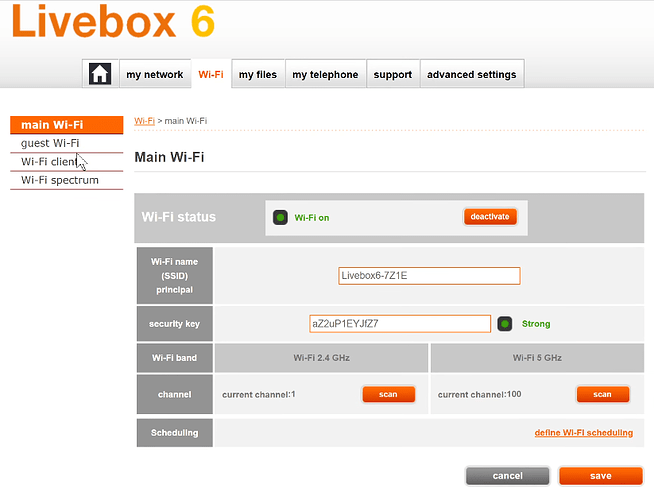Viewport: 654px width, 500px height.
Task: Click the 'current channel:100' text
Action: coord(480,394)
